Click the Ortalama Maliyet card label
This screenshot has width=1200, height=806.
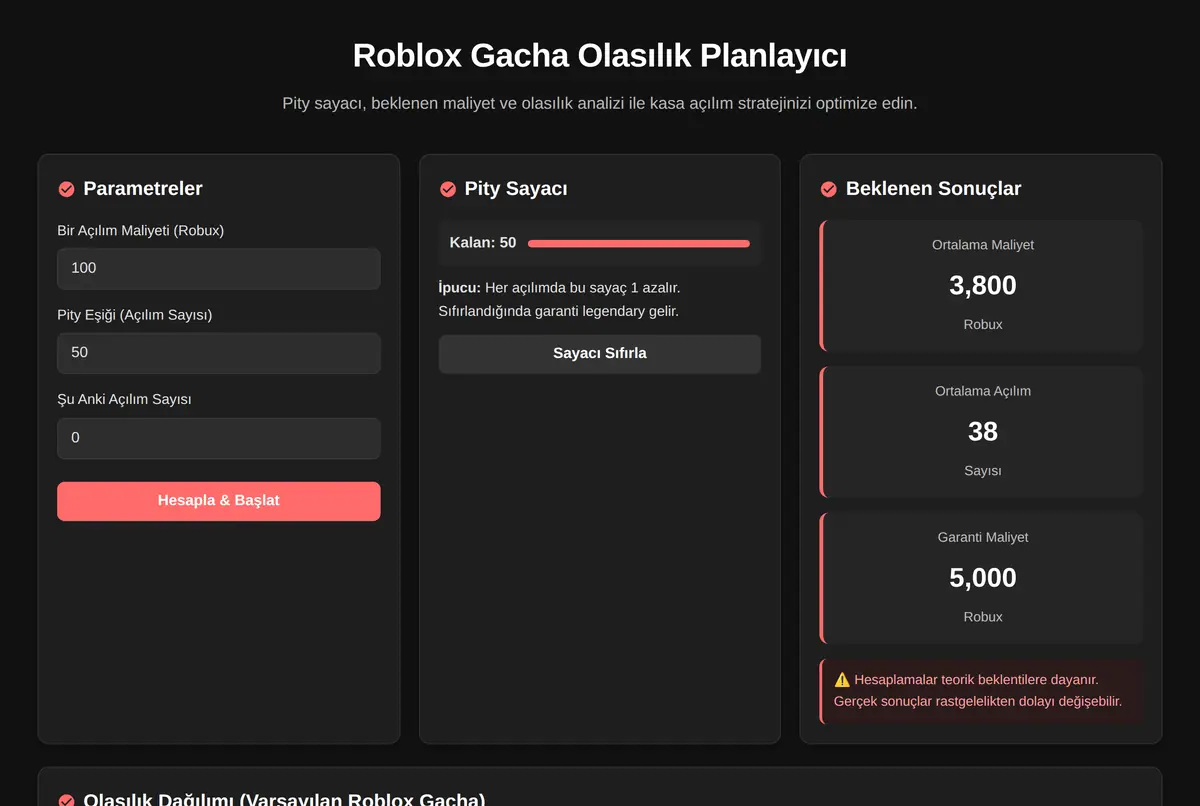[x=983, y=245]
